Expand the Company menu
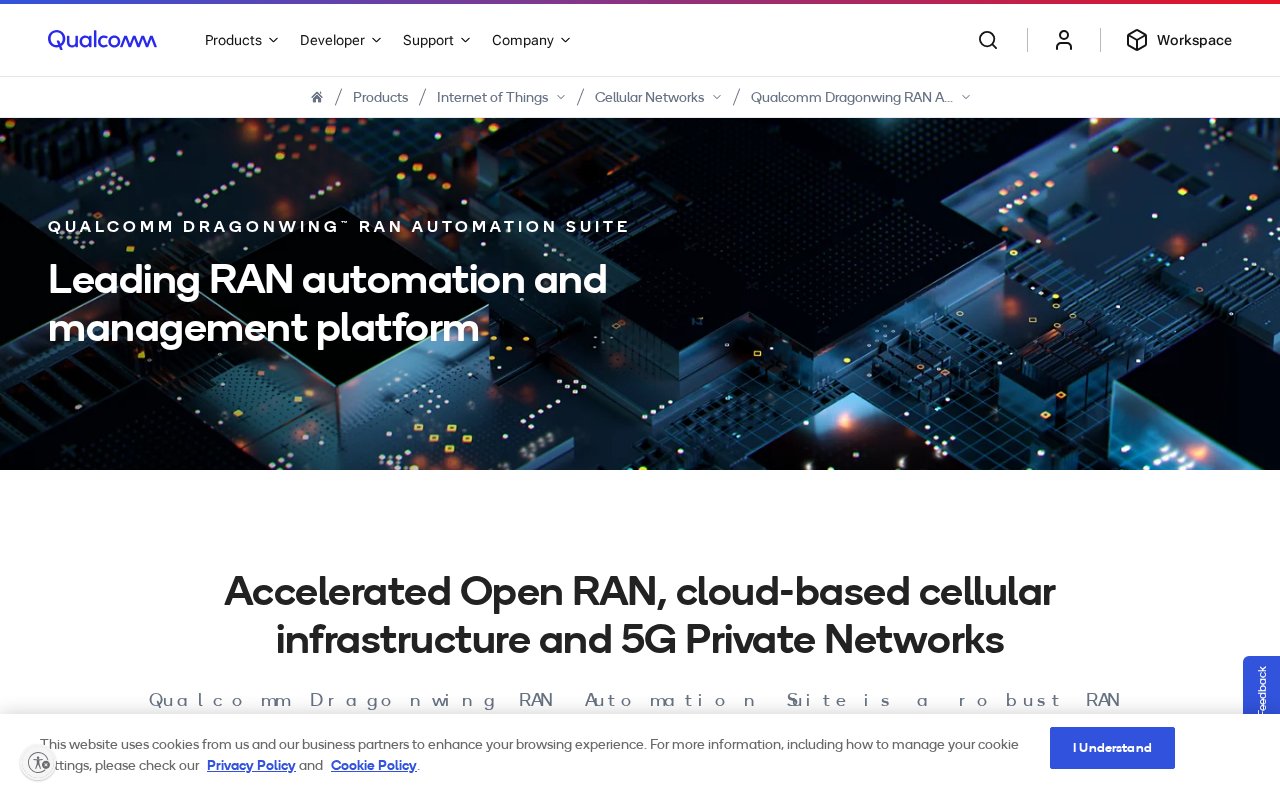Screen dimensions: 1280x800 click(531, 40)
